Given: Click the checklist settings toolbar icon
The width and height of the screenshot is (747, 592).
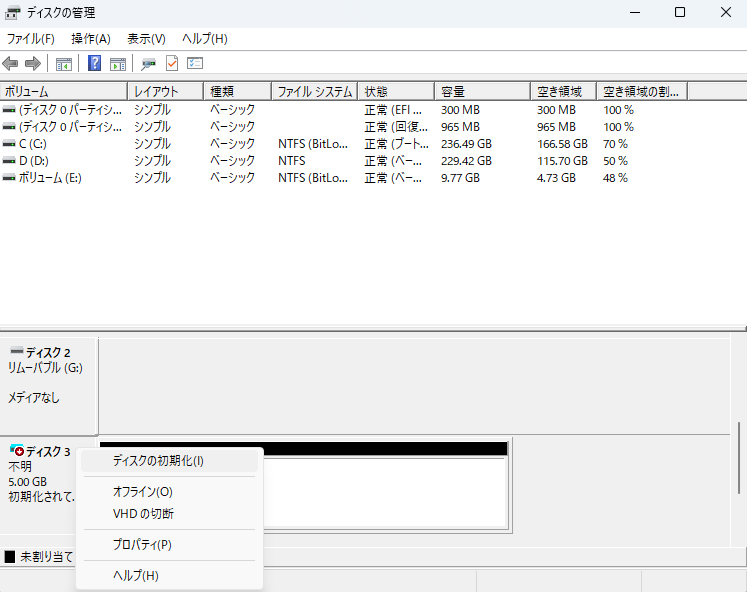Looking at the screenshot, I should click(195, 63).
